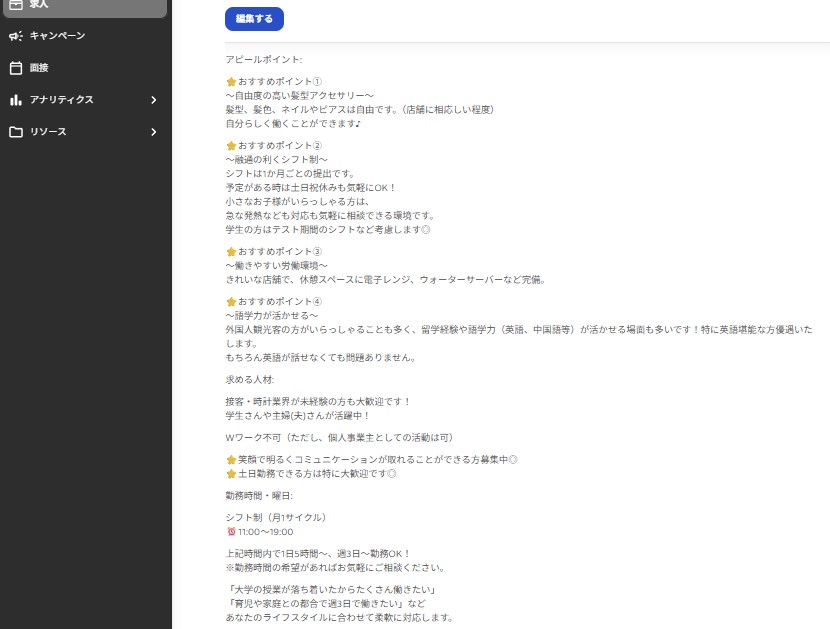This screenshot has width=830, height=629.
Task: Click the 求める人材: heading text
Action: coord(250,380)
